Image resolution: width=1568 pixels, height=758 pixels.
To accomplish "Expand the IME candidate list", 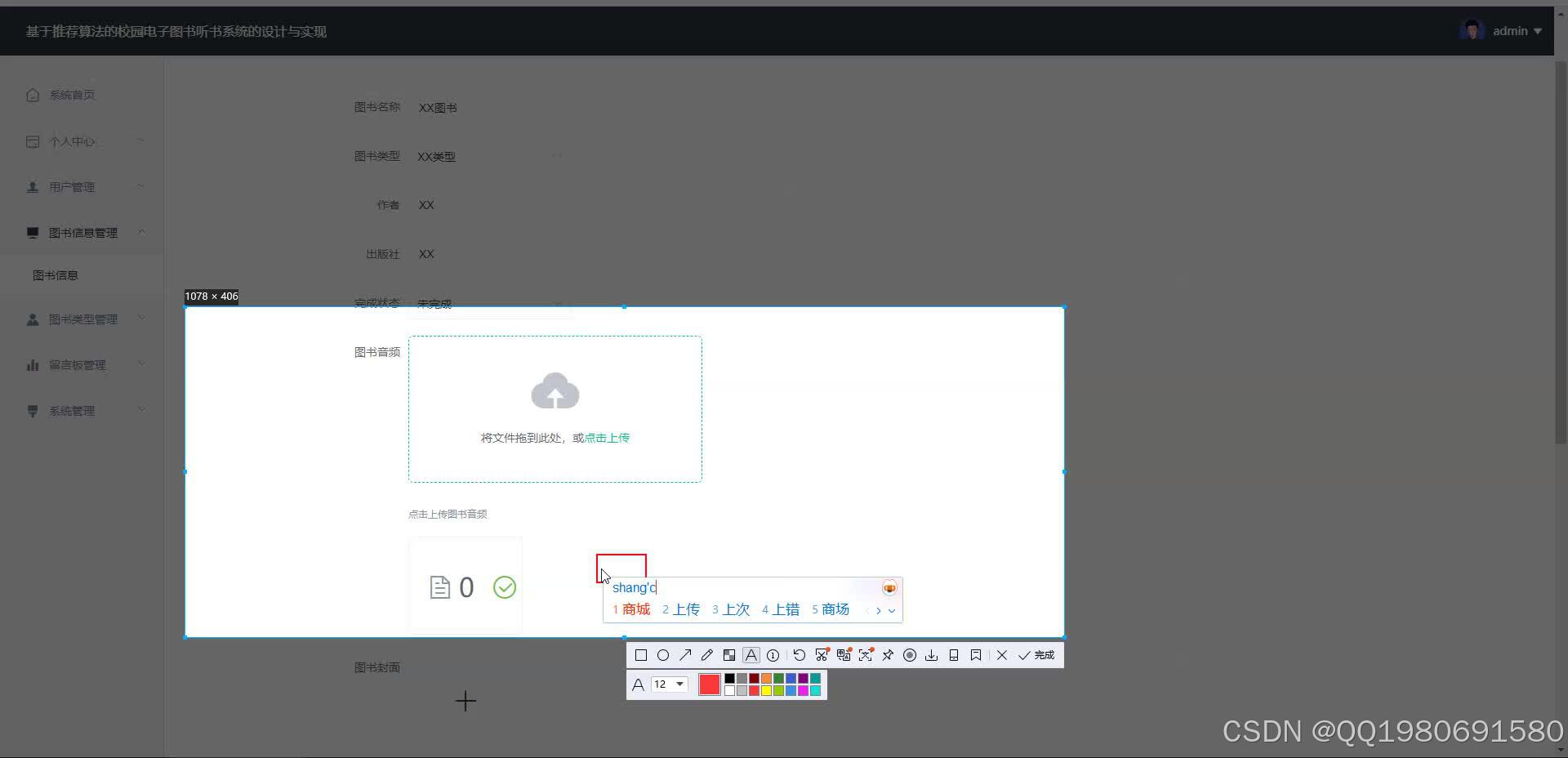I will [x=892, y=610].
